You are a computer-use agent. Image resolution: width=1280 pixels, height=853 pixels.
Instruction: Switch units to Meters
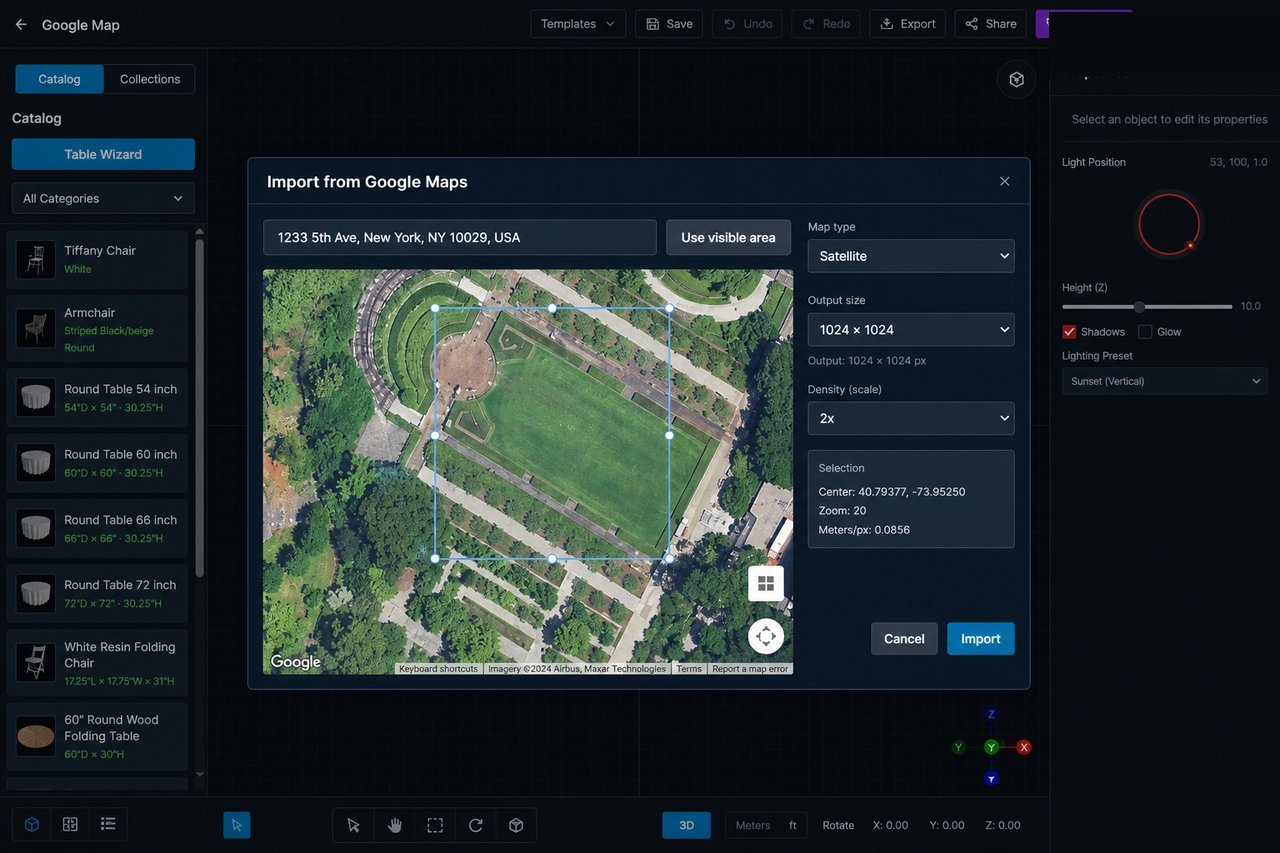point(753,825)
